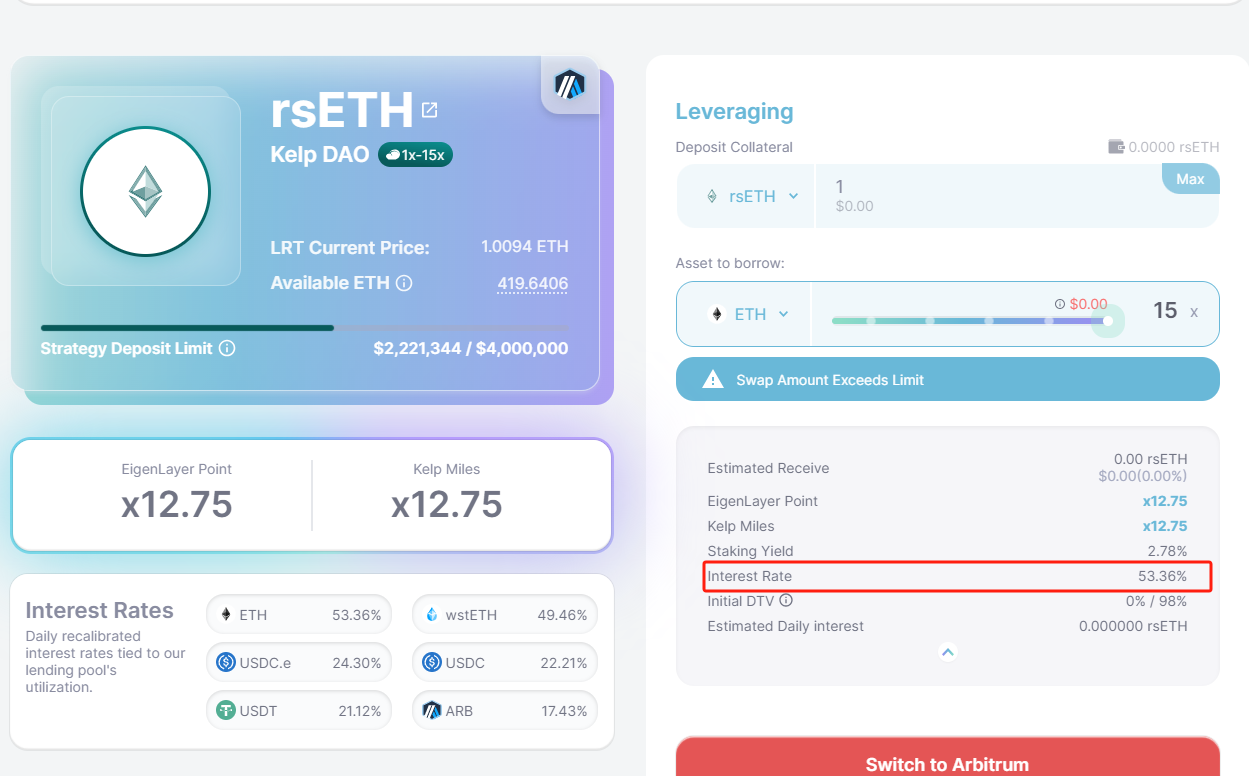Click the 0.000000 rsETH daily interest value
Screen dimensions: 1249x776
click(1133, 626)
